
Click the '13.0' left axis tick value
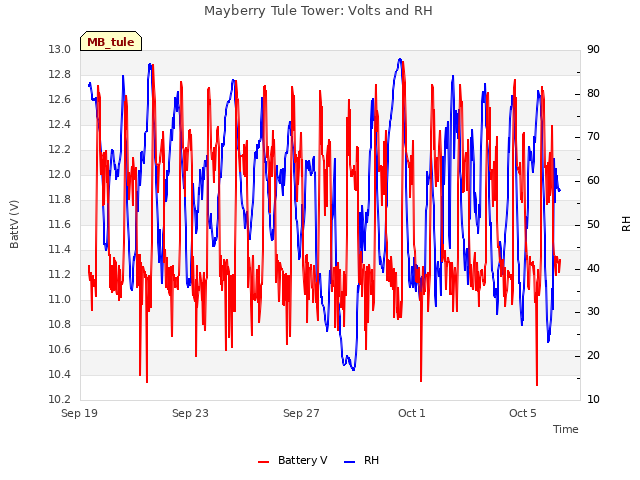(x=60, y=50)
